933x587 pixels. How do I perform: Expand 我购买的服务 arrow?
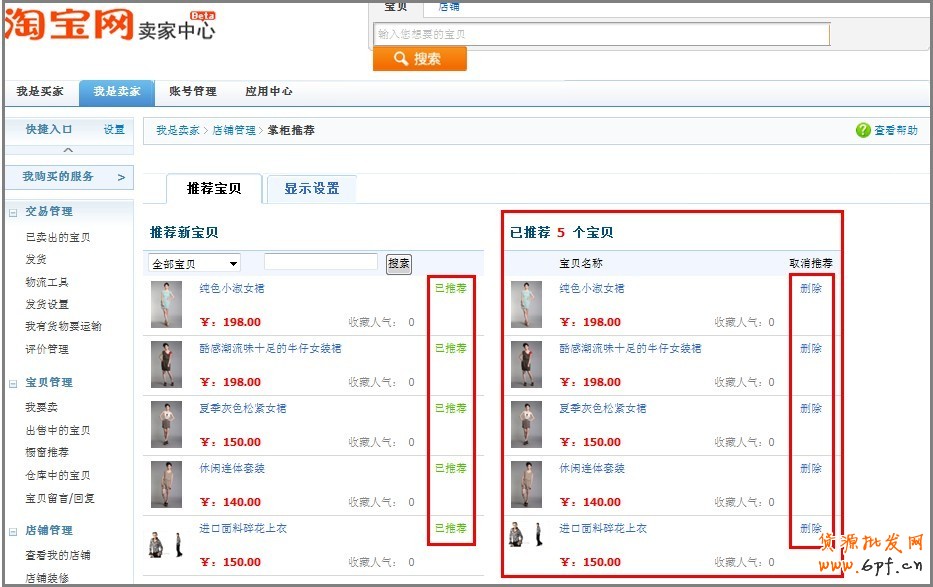coord(121,177)
